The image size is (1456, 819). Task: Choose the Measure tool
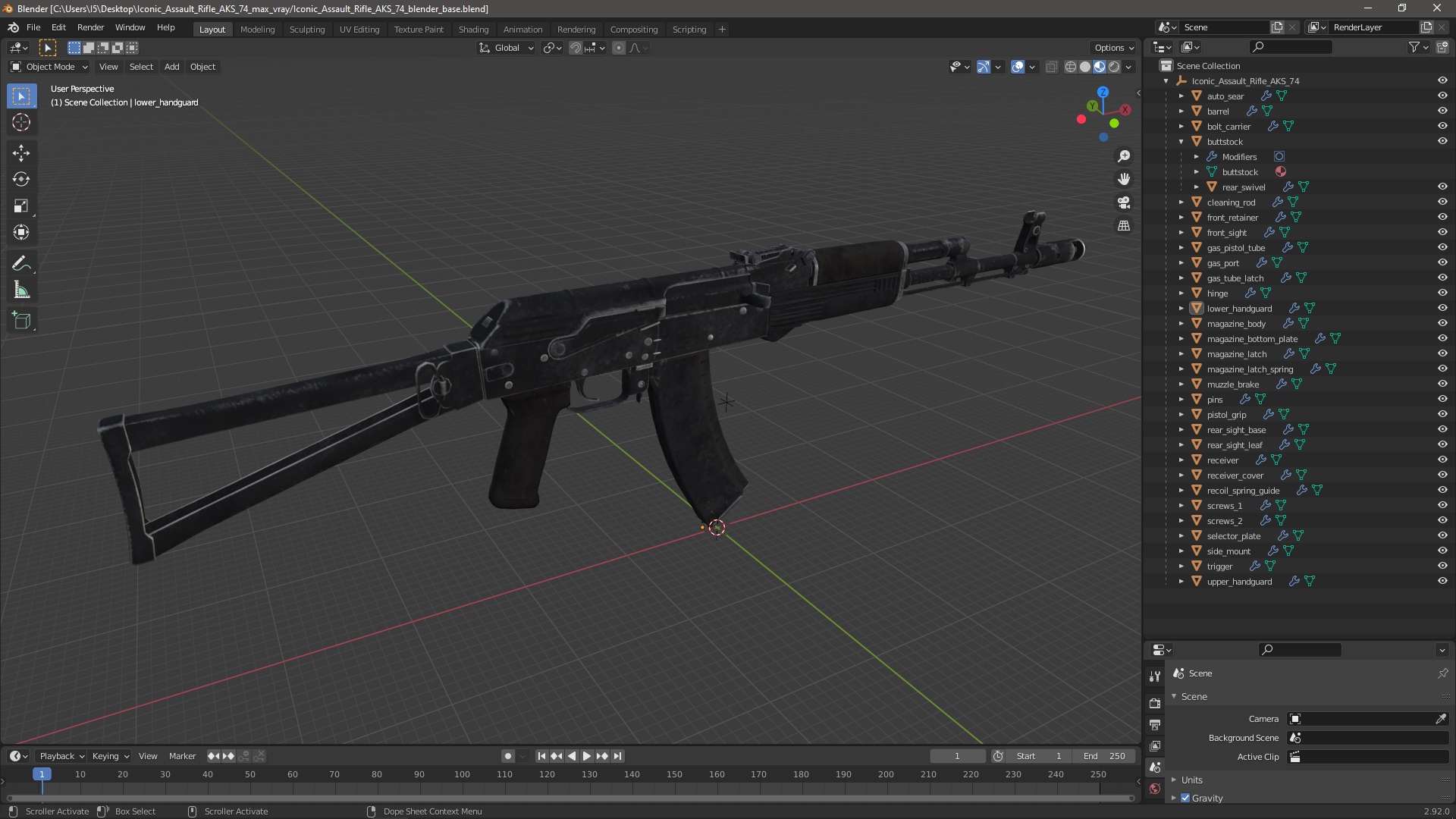(x=21, y=290)
